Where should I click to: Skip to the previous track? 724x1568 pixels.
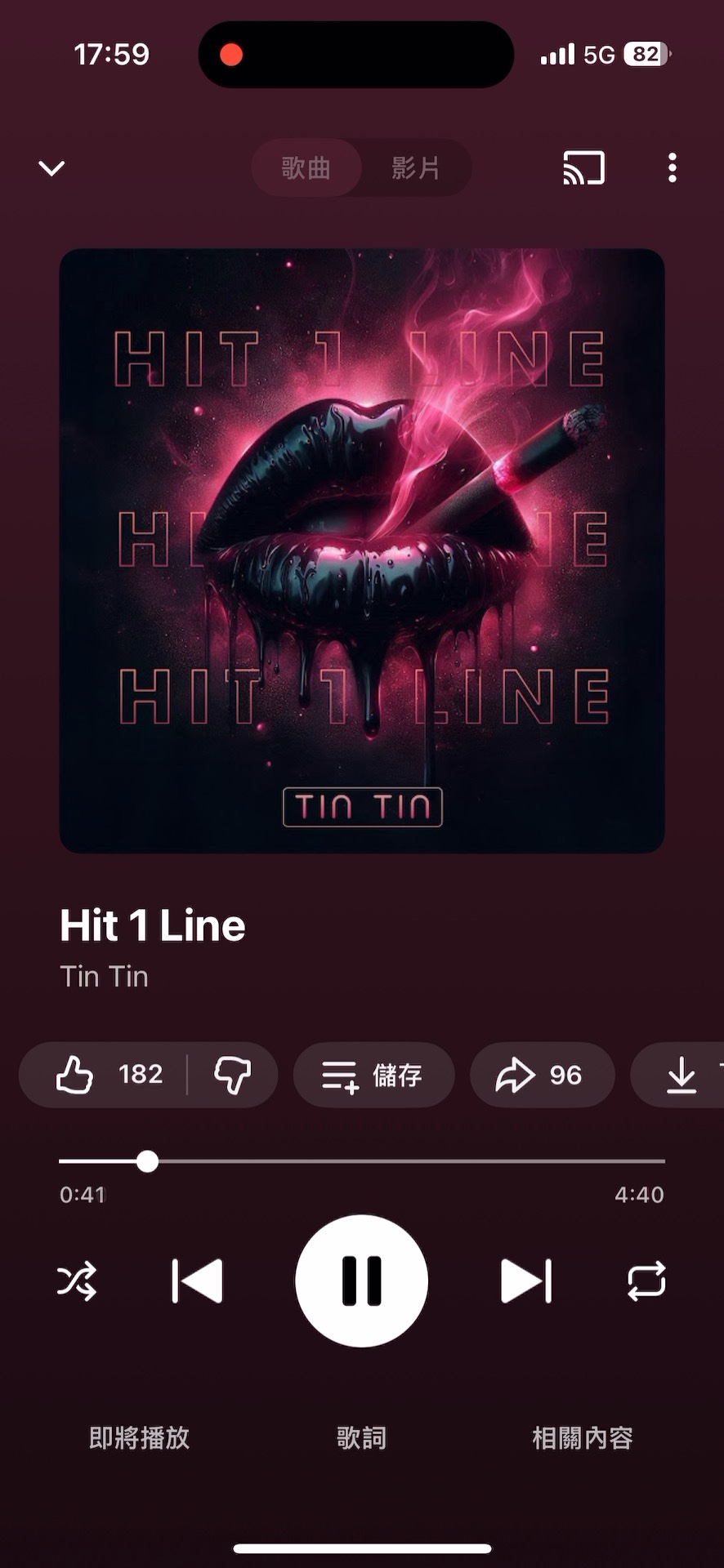click(197, 1281)
